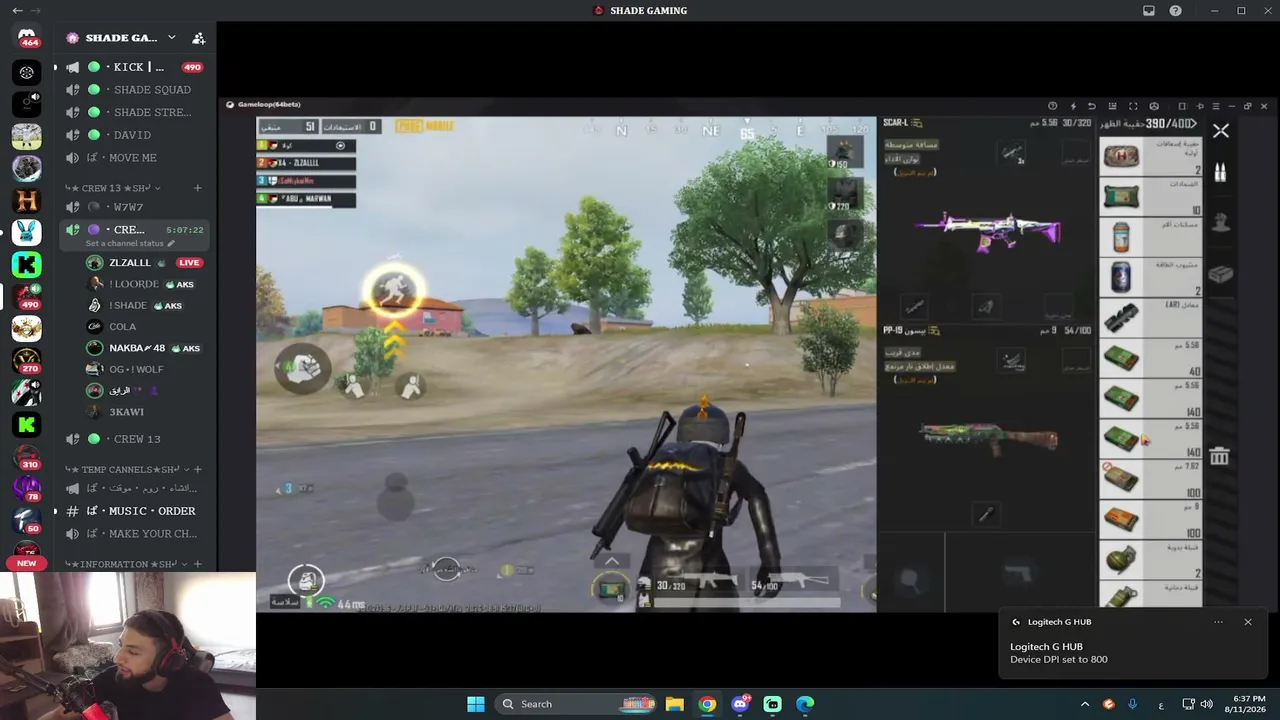Open the Discord inbox icon in title bar
Screen dimensions: 1280x720
pos(1149,11)
